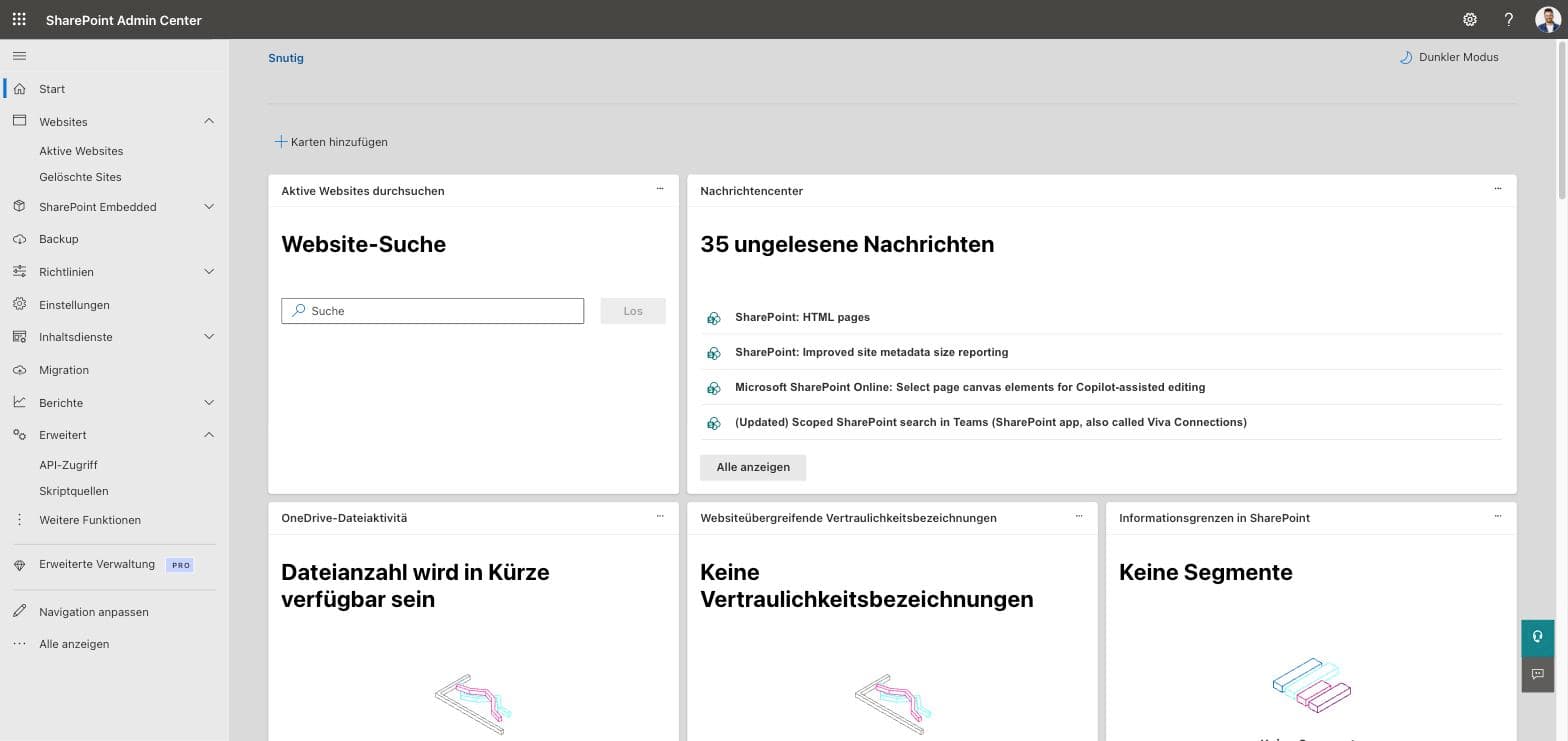
Task: Expand the Richtlinien chevron
Action: 209,271
